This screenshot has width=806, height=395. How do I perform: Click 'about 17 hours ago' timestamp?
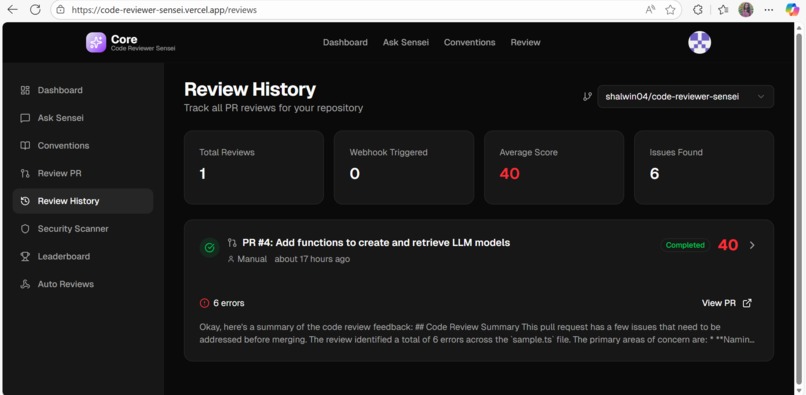click(312, 259)
